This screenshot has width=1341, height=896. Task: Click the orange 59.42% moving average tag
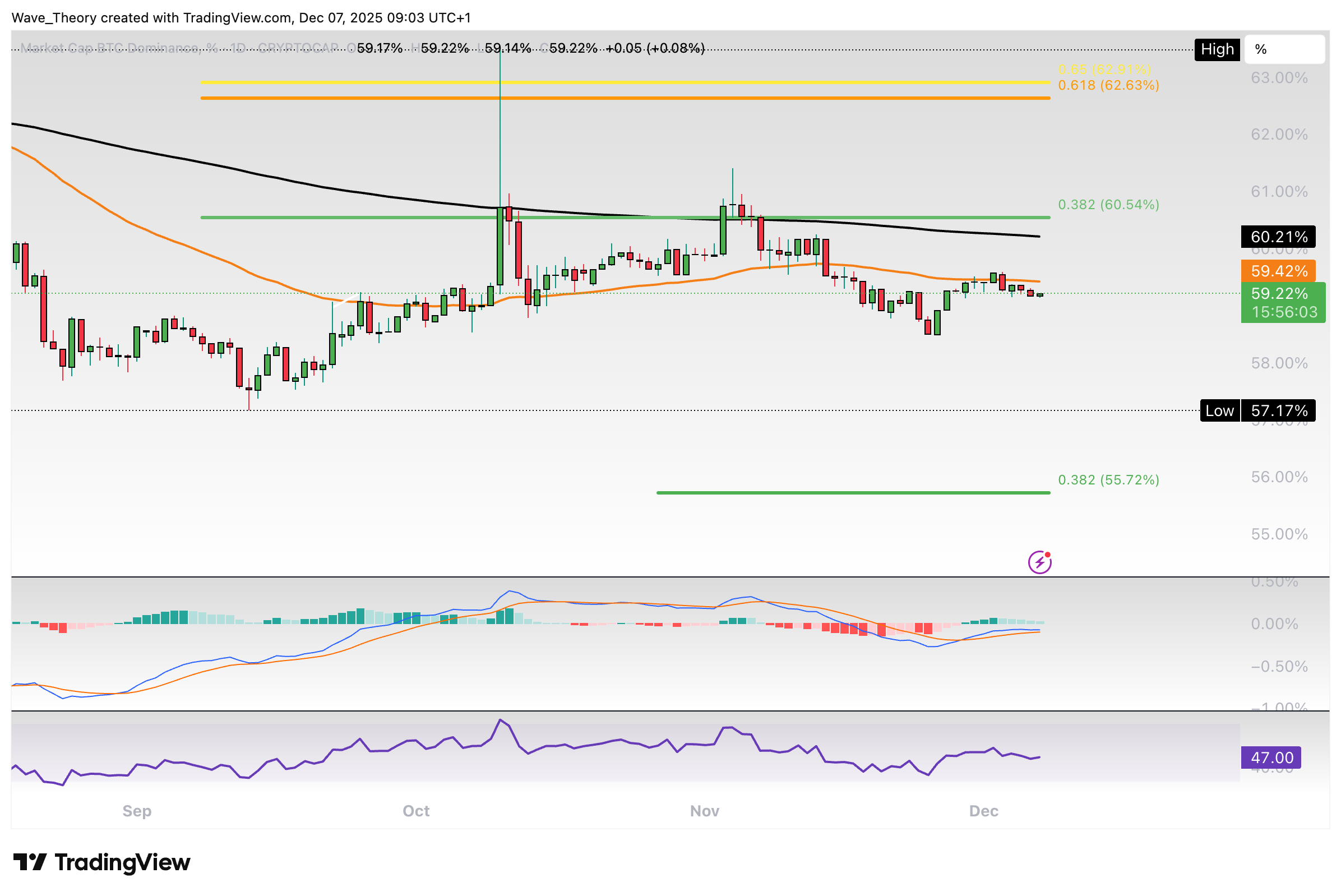click(1278, 271)
